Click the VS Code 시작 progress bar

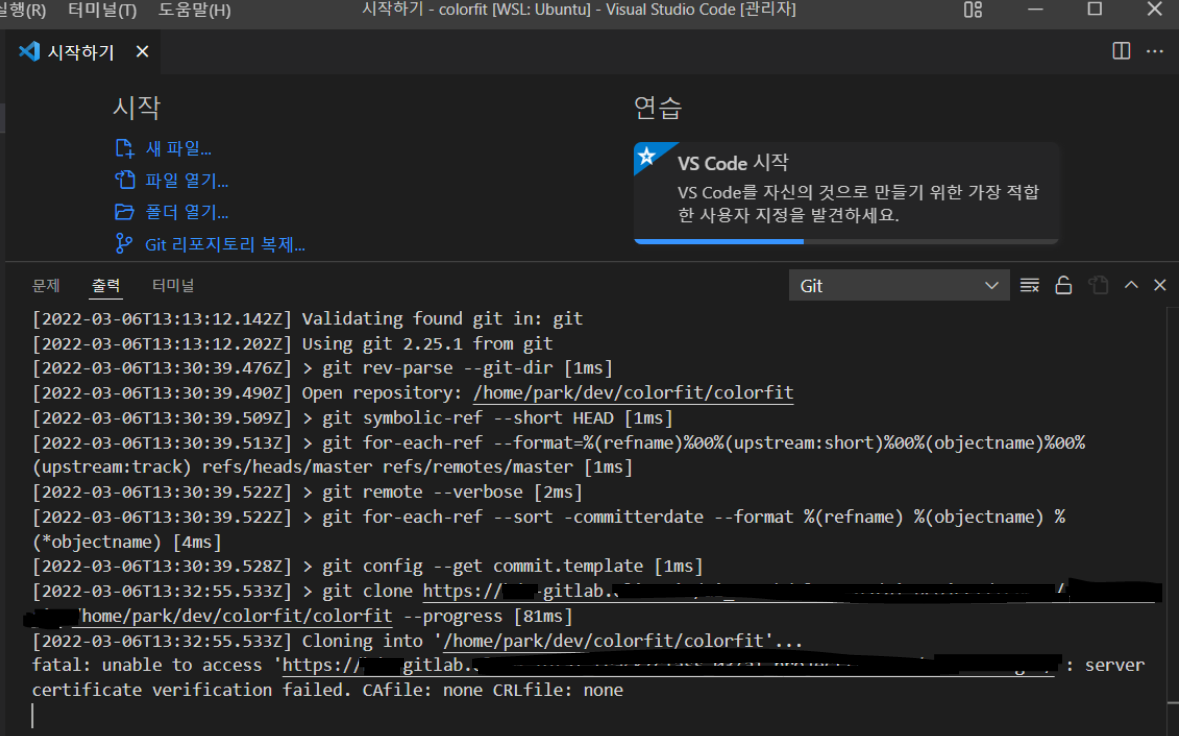tap(846, 241)
